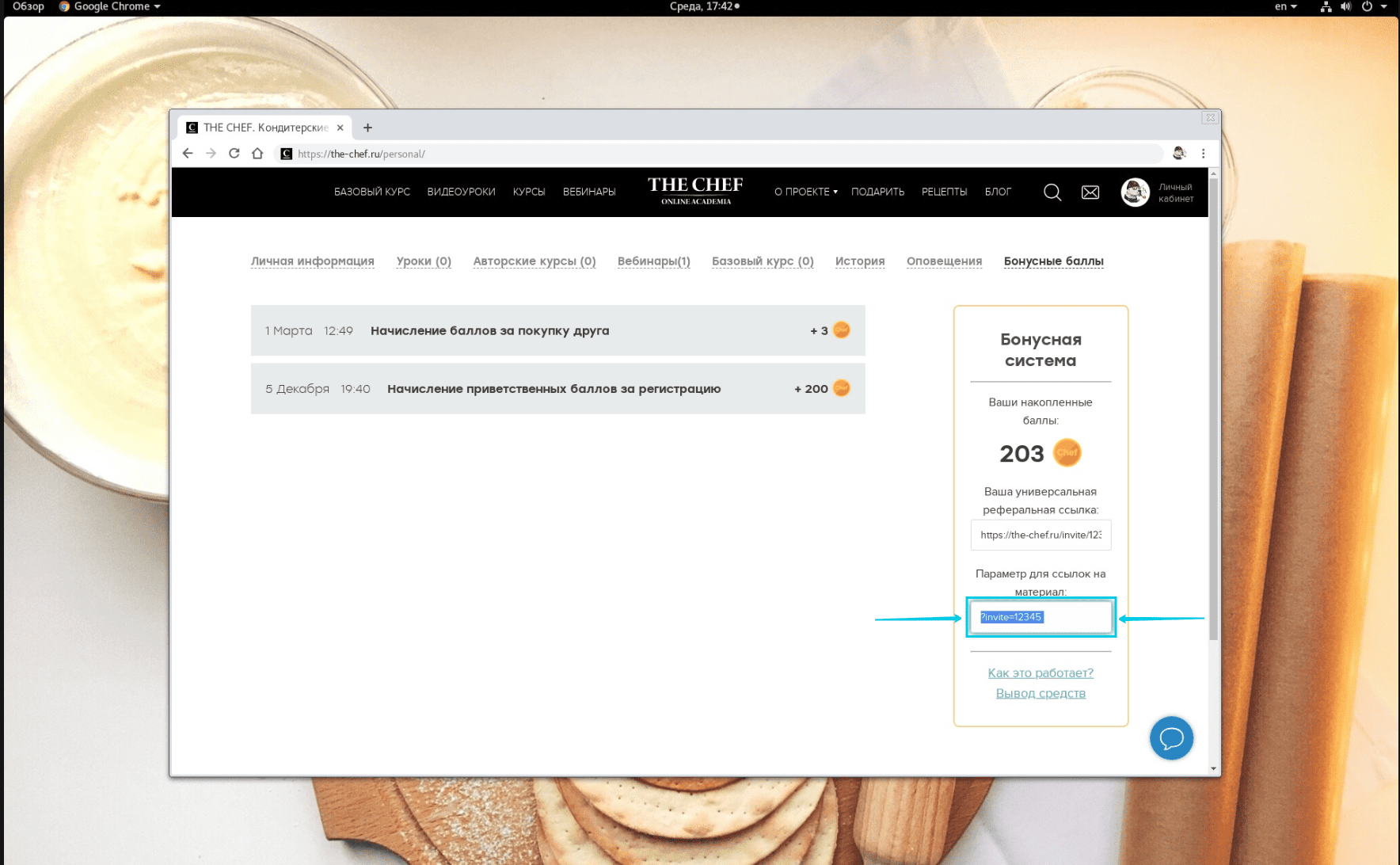Switch to the История tab
The image size is (1400, 865).
click(x=860, y=261)
